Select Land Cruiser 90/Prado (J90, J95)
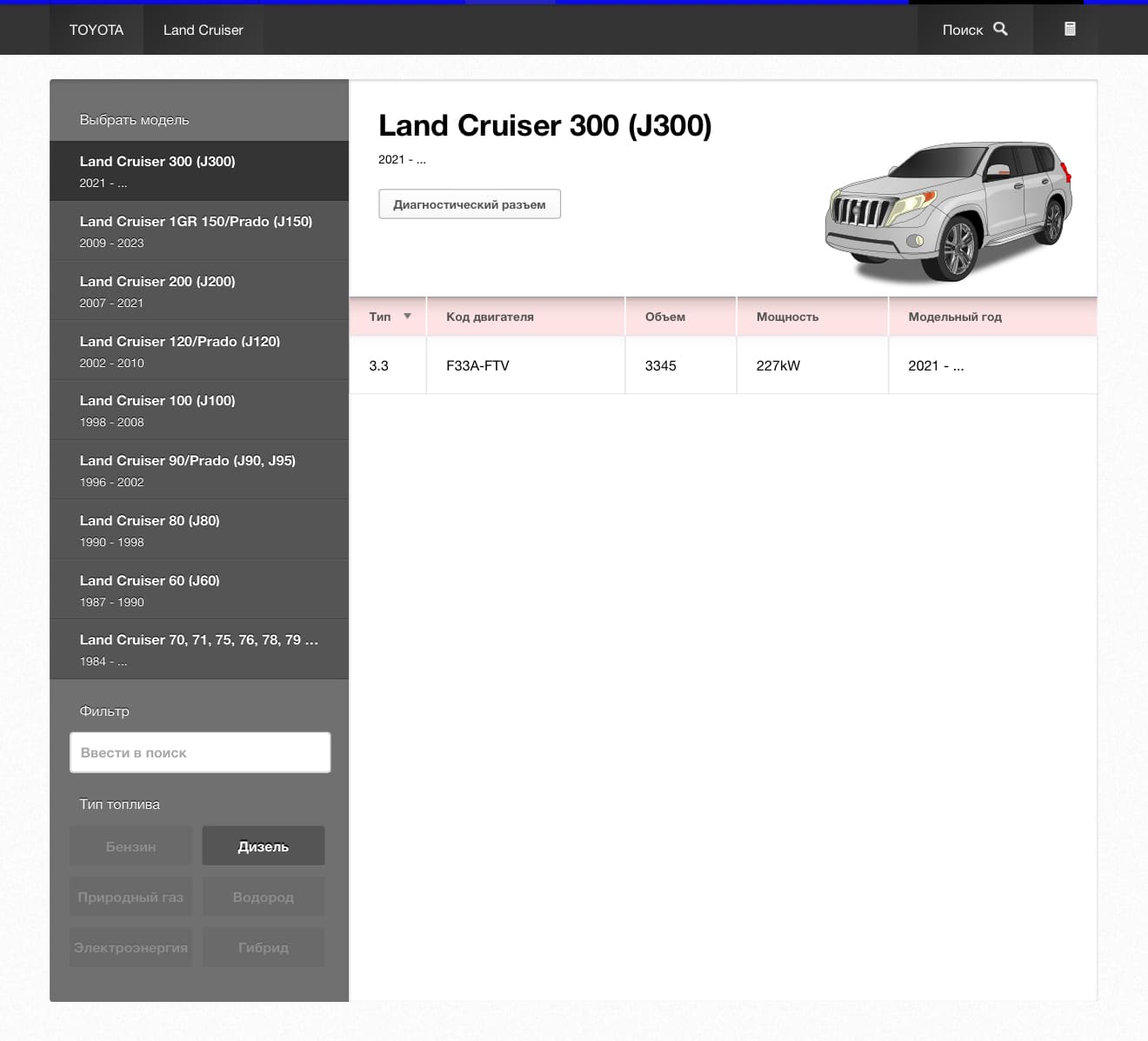This screenshot has height=1041, width=1148. (x=199, y=470)
